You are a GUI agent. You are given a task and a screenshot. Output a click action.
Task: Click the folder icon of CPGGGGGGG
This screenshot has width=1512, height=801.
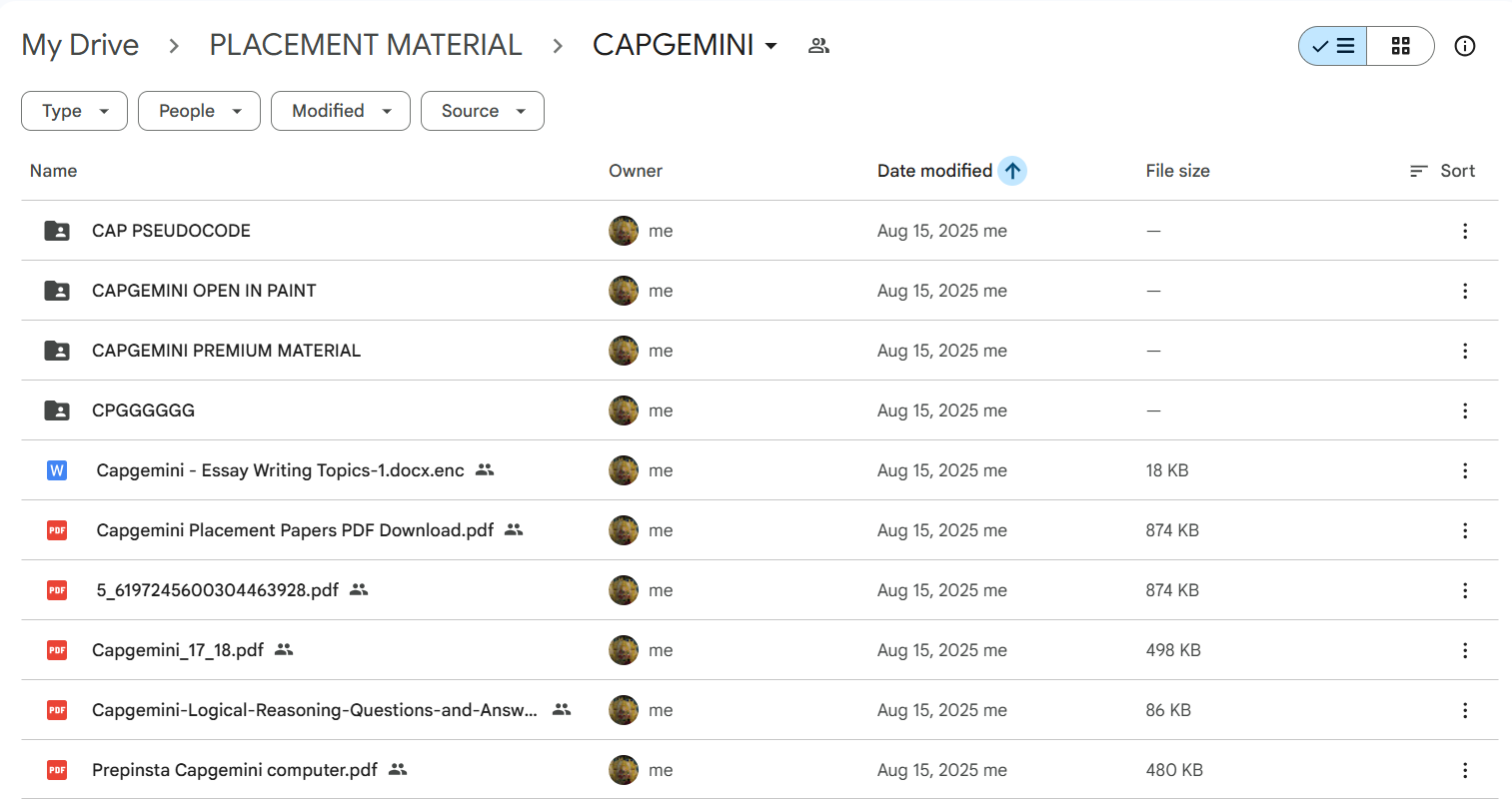[57, 410]
